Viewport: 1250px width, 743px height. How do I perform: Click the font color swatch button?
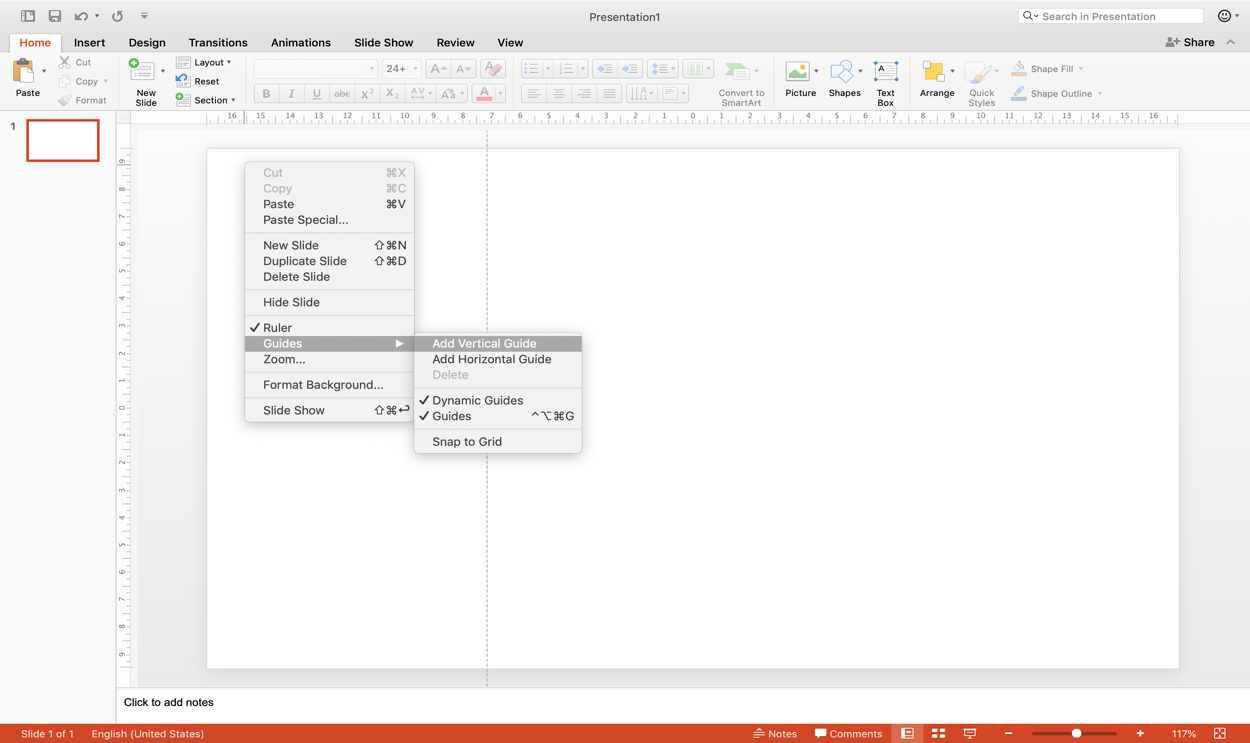484,94
